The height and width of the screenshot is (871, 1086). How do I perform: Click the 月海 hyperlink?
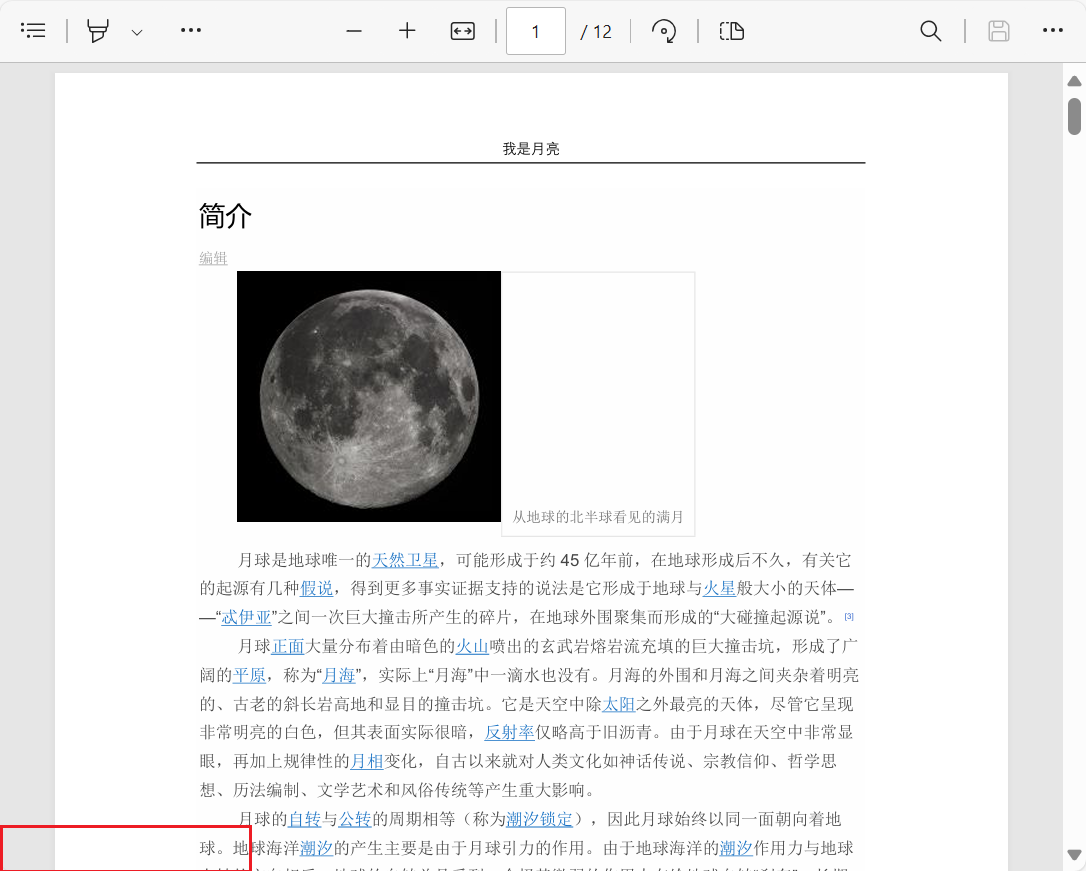[337, 675]
